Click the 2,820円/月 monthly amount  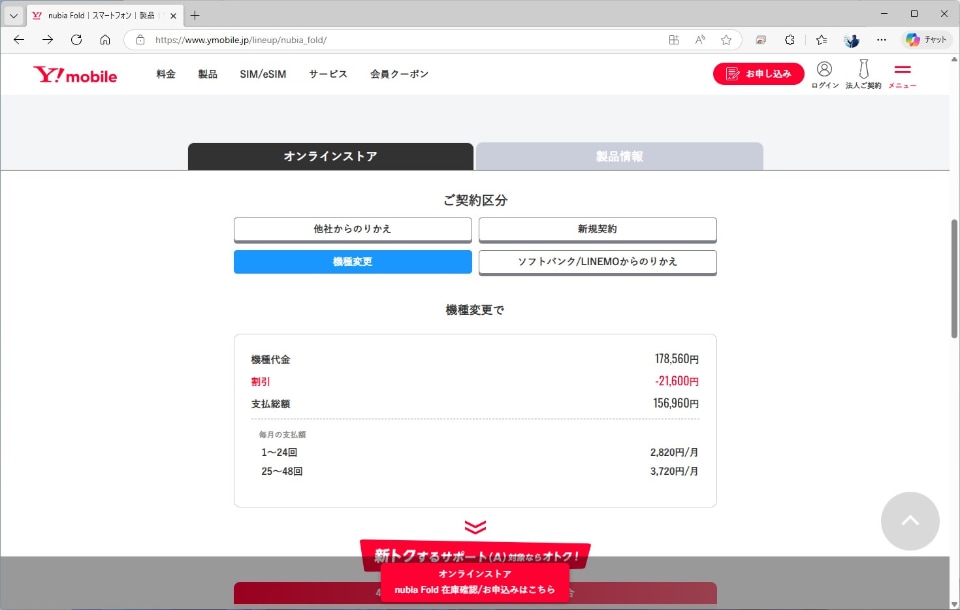click(674, 453)
